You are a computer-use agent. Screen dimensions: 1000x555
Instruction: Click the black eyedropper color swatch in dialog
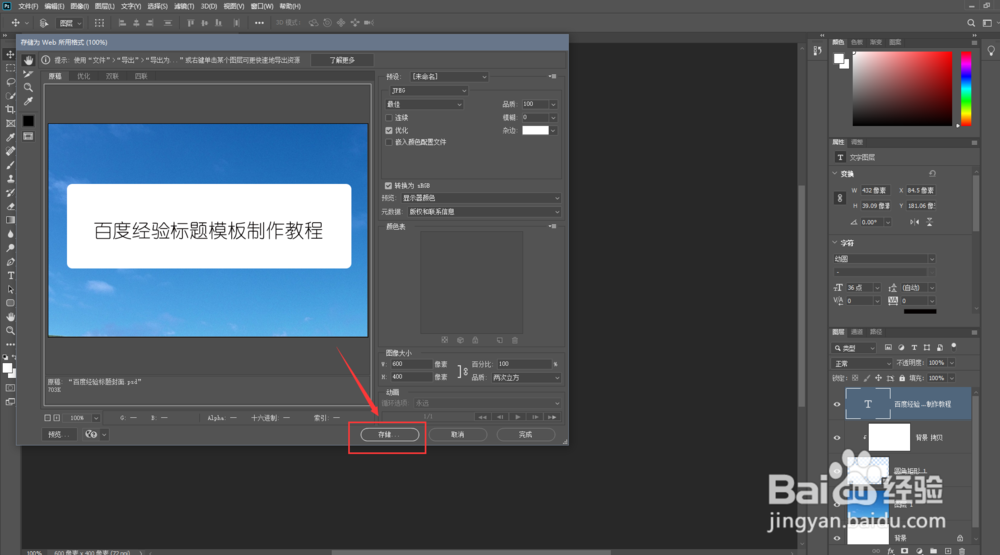coord(28,121)
